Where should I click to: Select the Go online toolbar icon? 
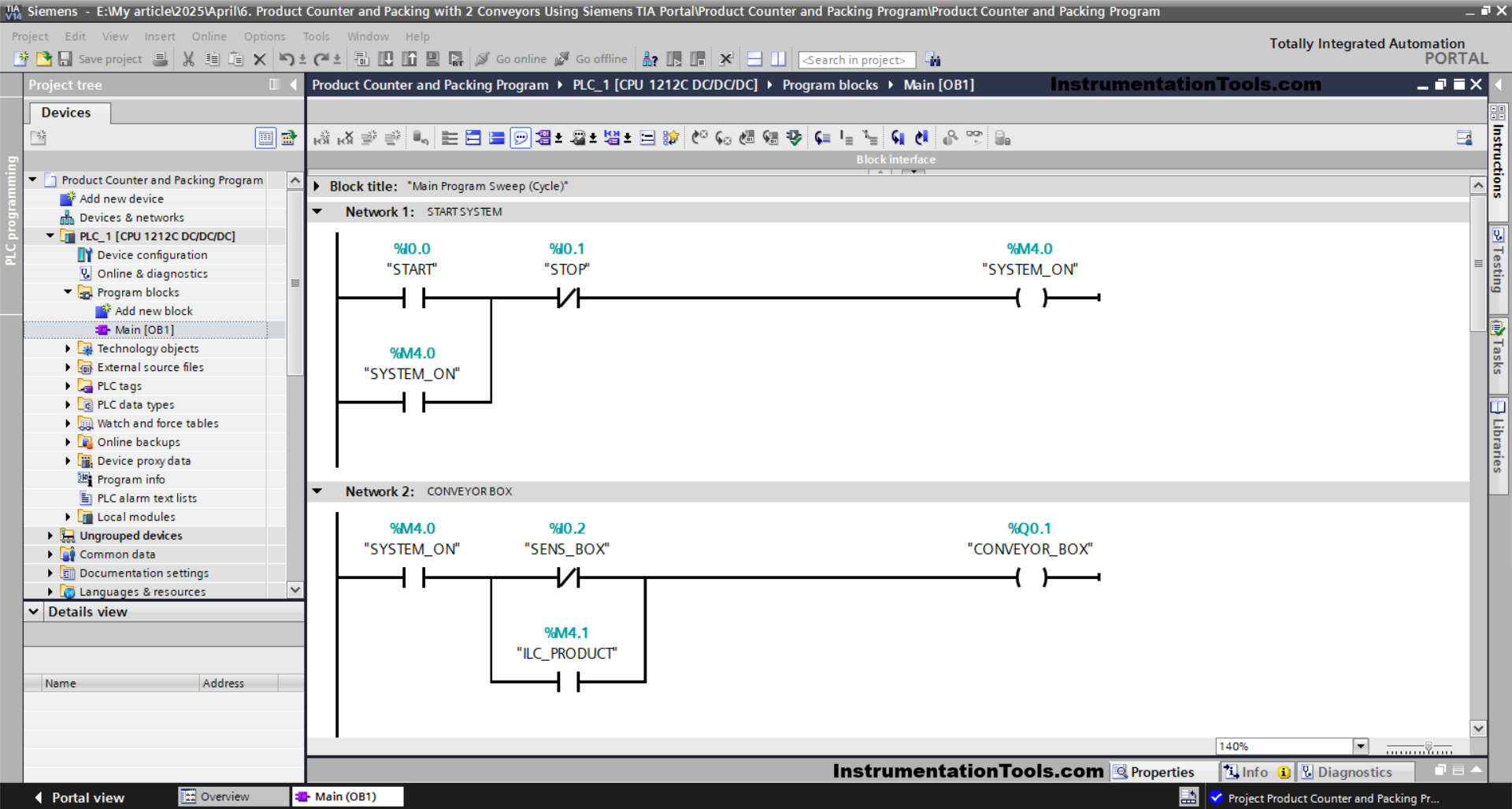[519, 59]
